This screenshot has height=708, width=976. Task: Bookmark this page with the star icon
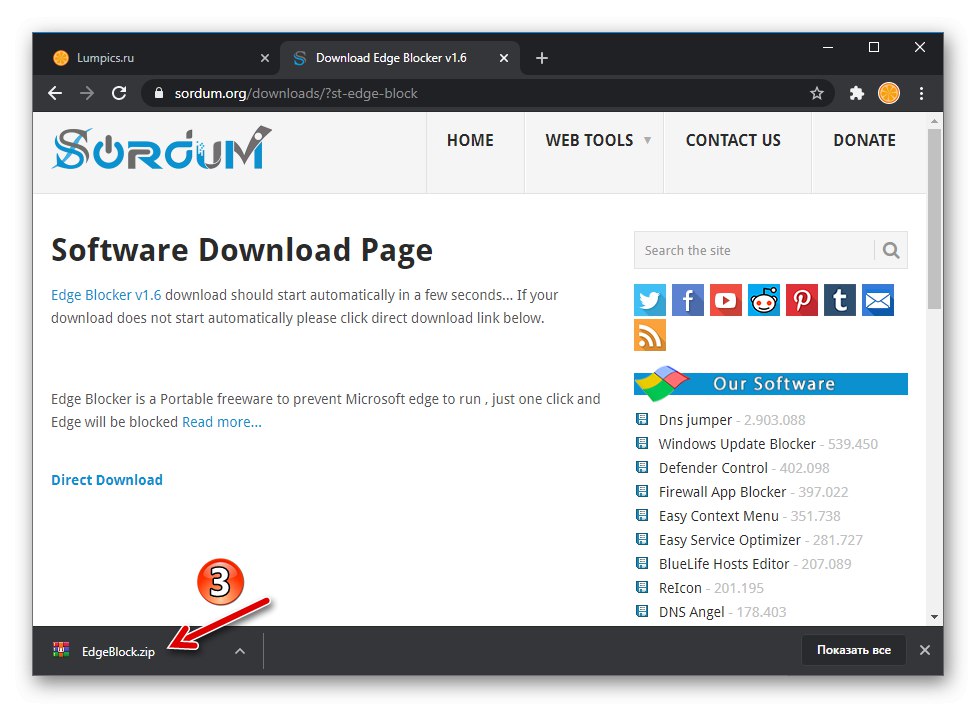coord(817,93)
